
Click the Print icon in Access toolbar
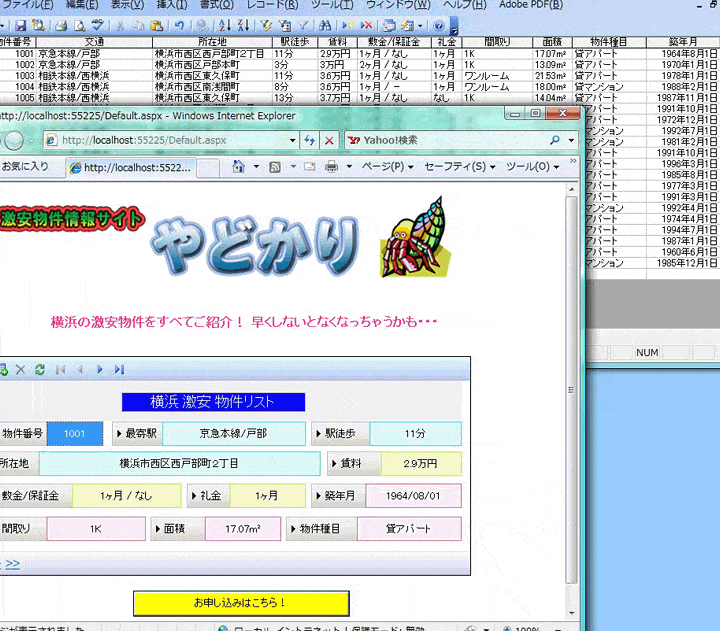tap(61, 25)
